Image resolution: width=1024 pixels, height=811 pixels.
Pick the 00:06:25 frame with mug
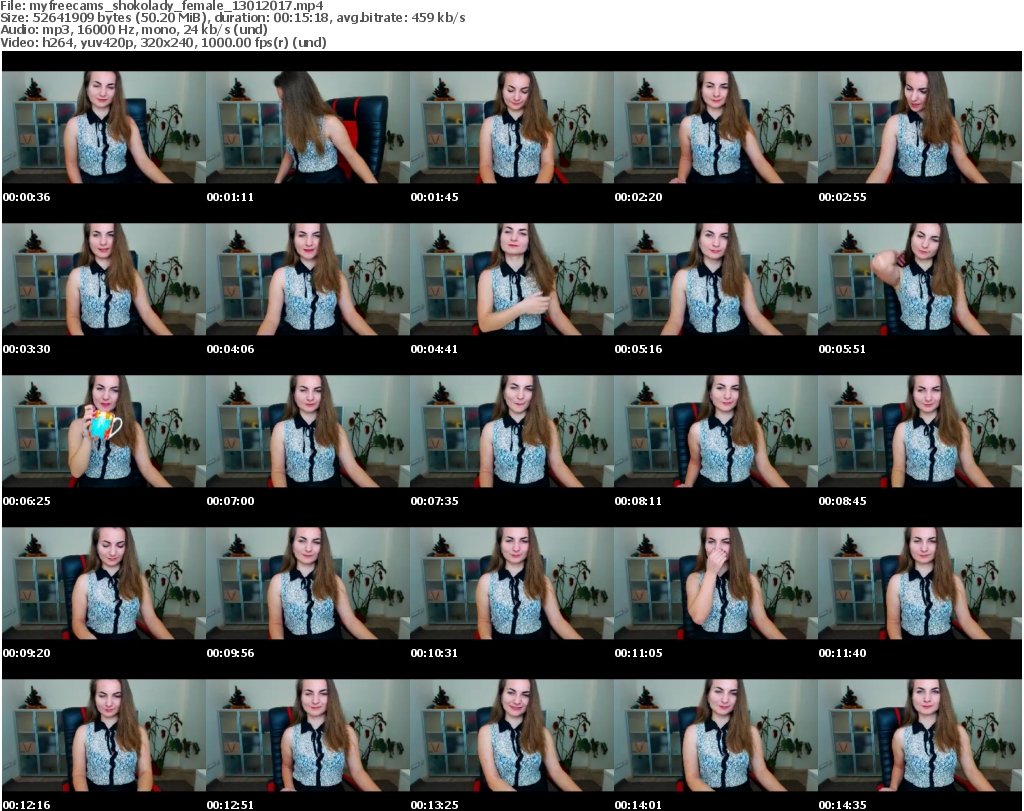pos(104,432)
